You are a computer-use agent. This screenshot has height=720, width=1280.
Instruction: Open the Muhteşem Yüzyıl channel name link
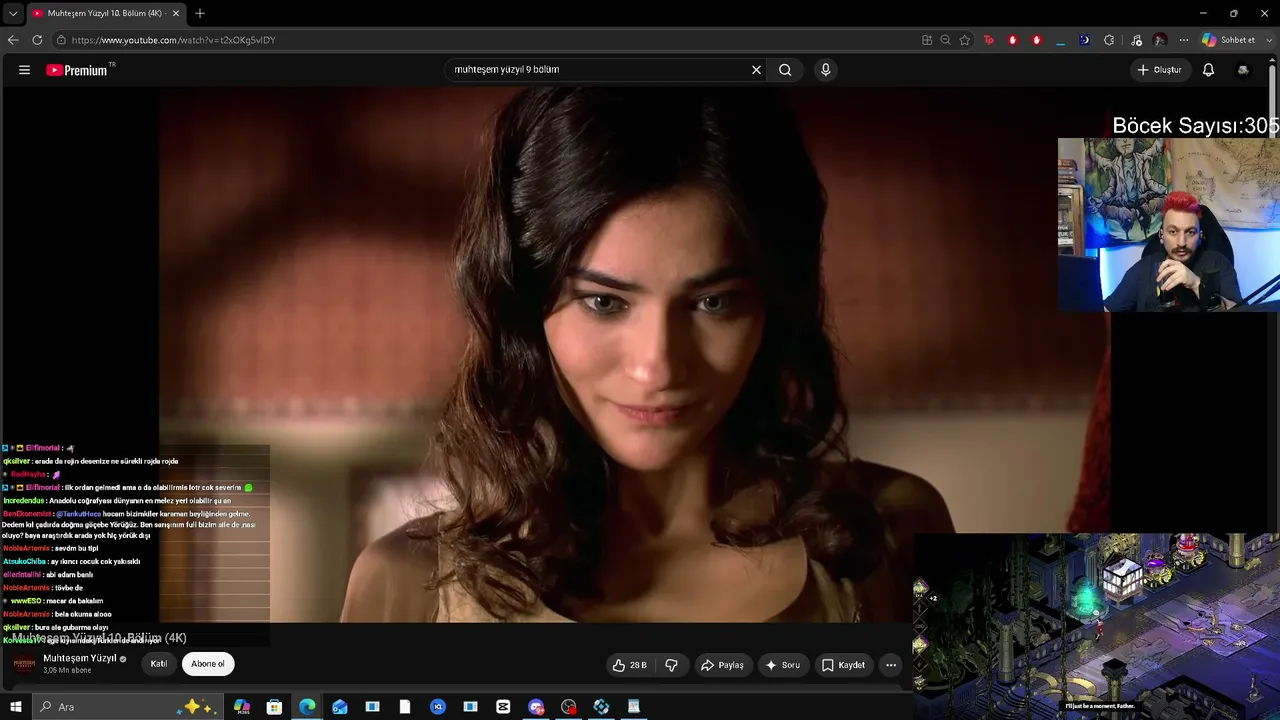pyautogui.click(x=80, y=659)
